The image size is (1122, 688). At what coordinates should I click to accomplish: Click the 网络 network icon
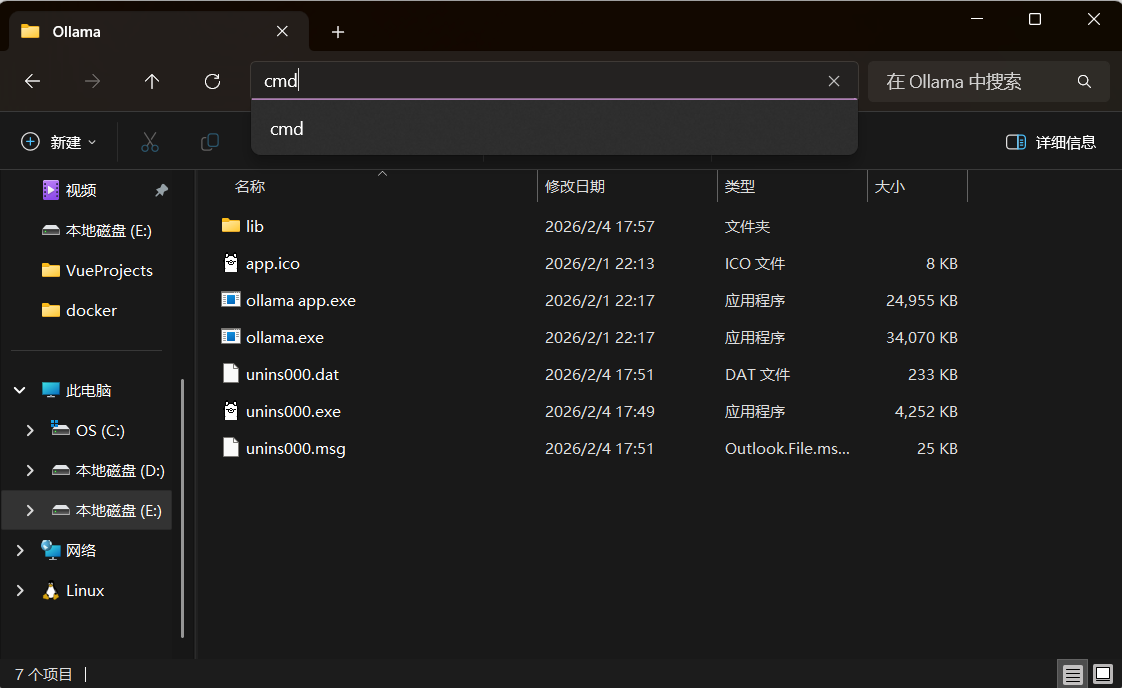(51, 550)
